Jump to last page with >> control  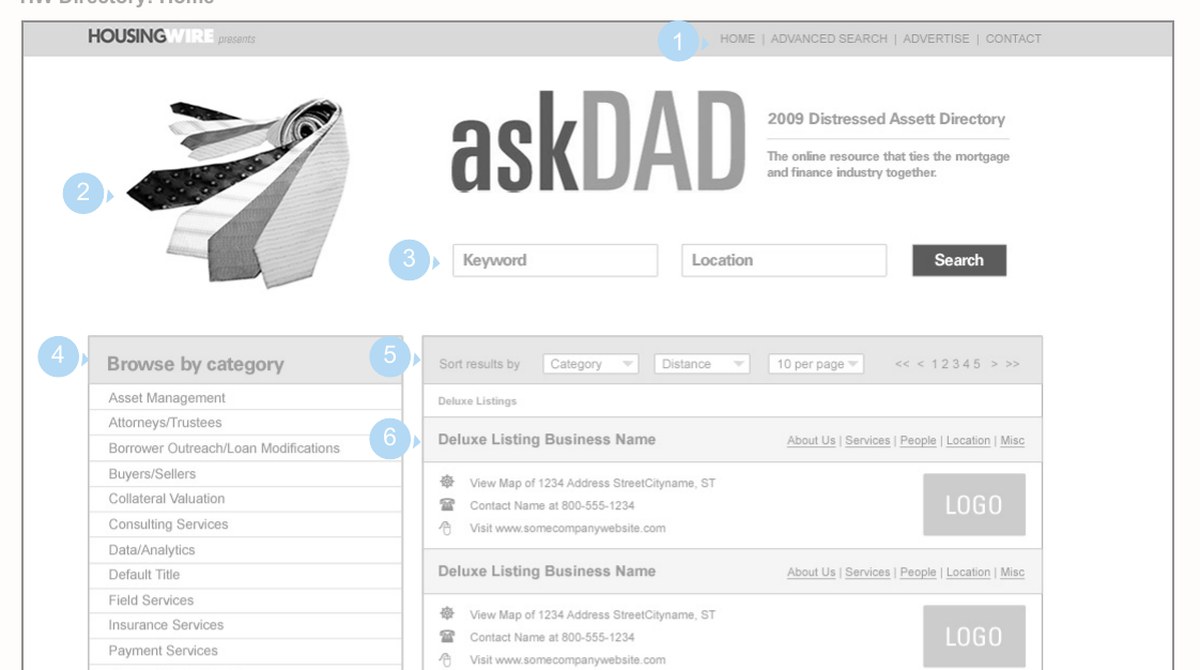[1012, 364]
